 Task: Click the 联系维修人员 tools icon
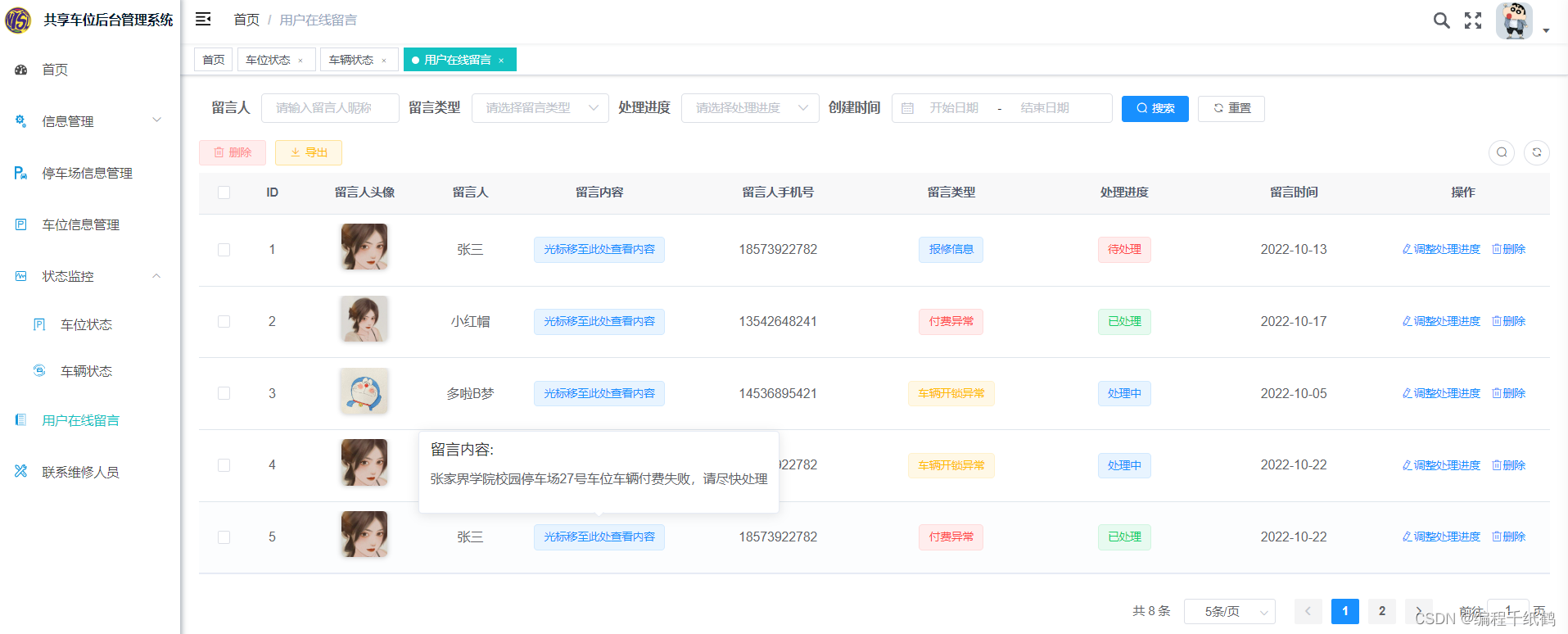pos(21,472)
